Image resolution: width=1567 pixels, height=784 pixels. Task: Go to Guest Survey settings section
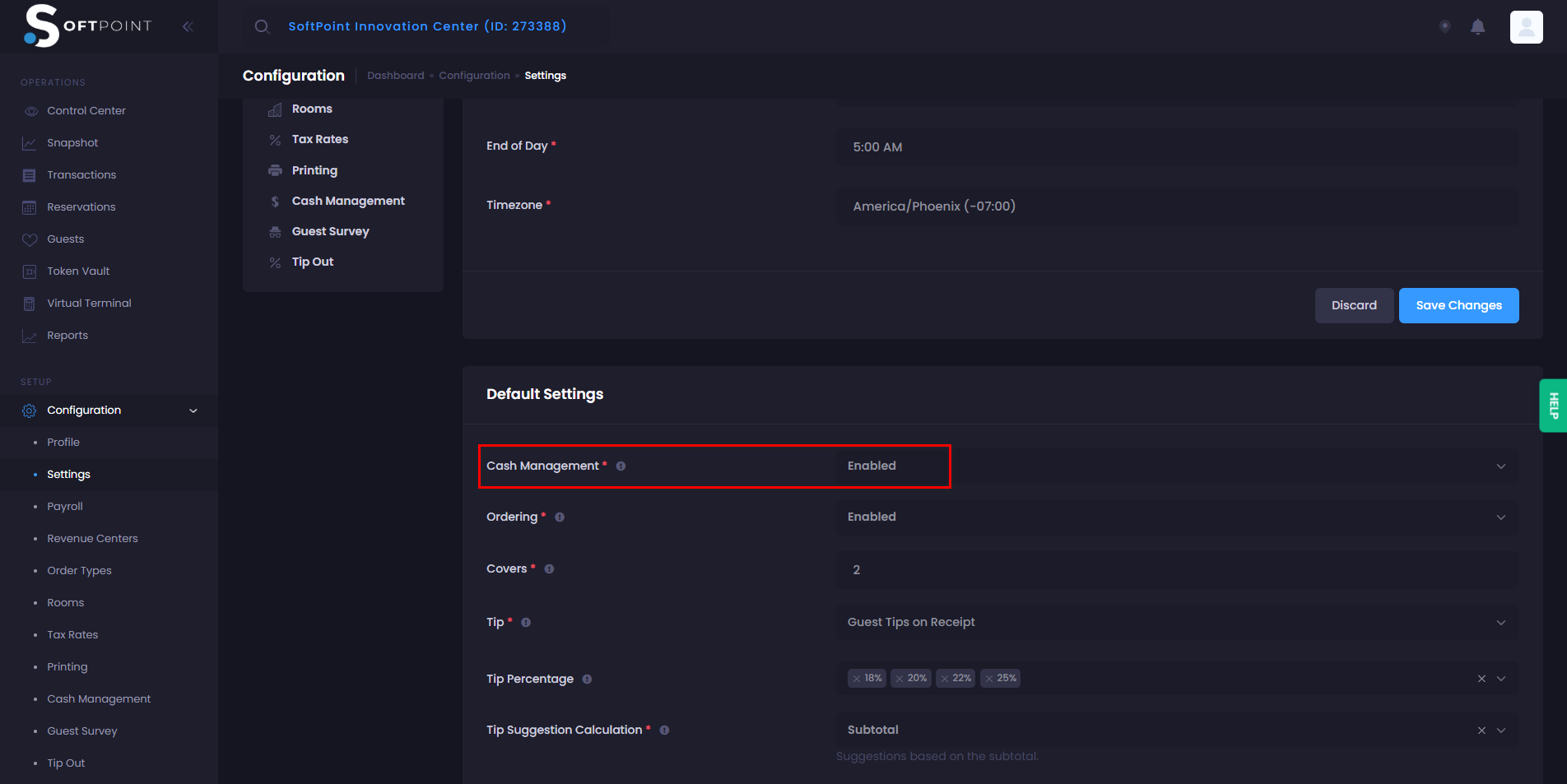tap(330, 232)
